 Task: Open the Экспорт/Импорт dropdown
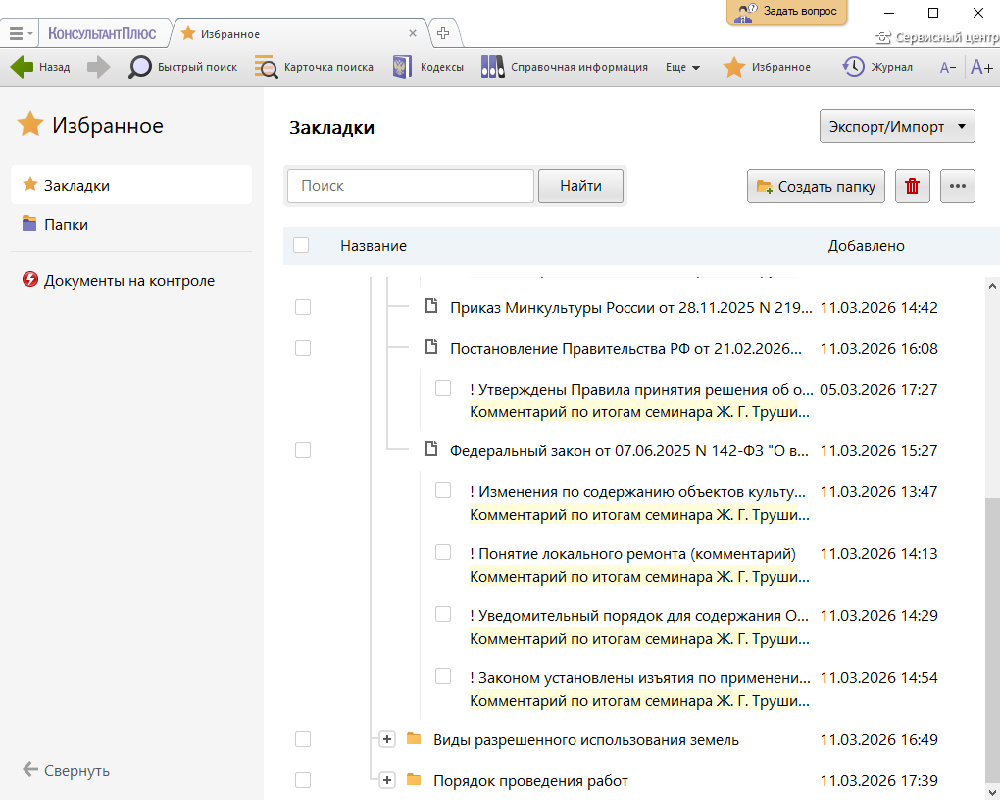click(897, 127)
